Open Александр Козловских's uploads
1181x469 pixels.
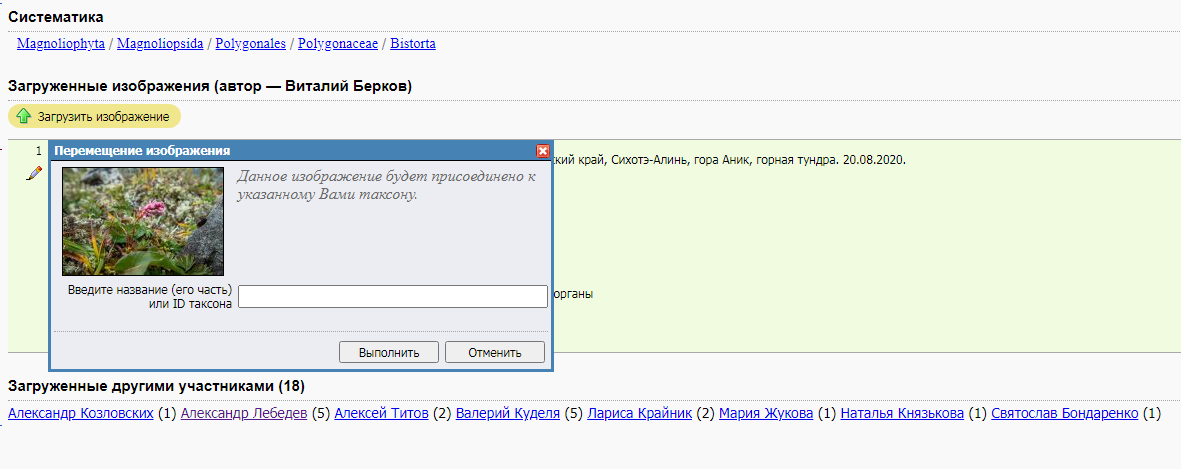[81, 413]
